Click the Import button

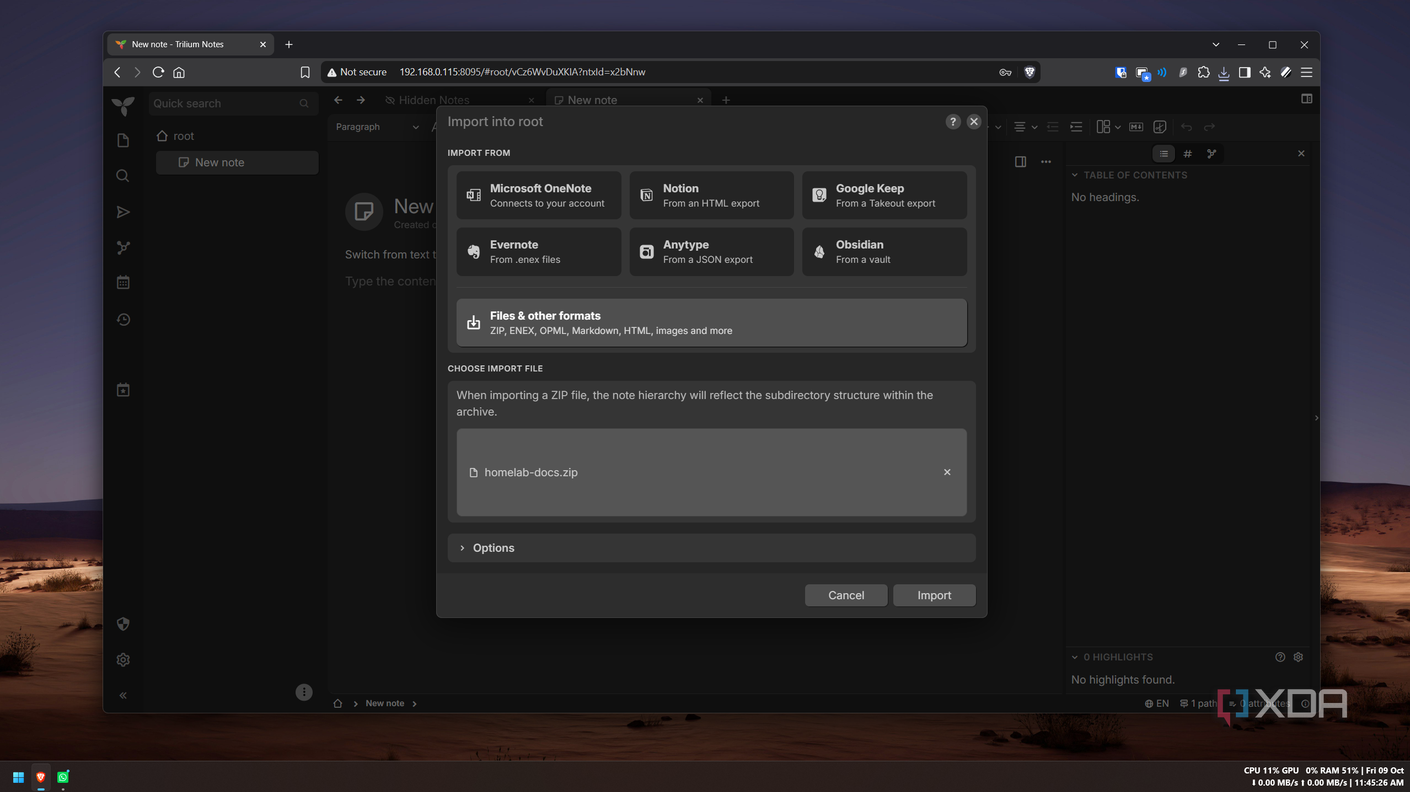[934, 595]
